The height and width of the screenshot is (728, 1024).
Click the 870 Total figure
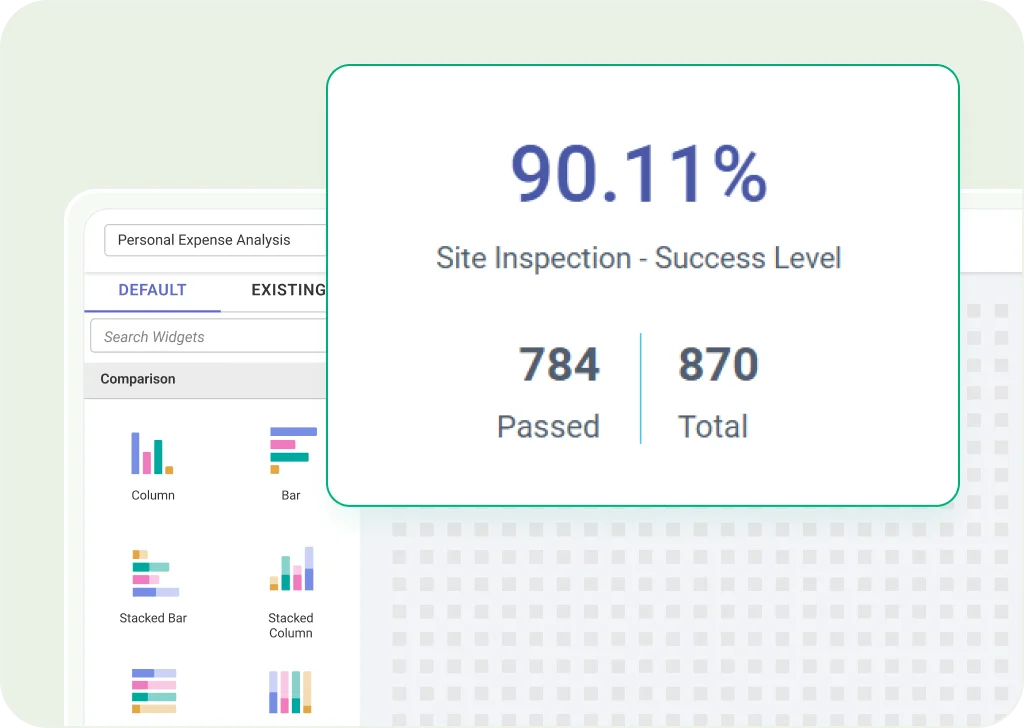click(718, 366)
